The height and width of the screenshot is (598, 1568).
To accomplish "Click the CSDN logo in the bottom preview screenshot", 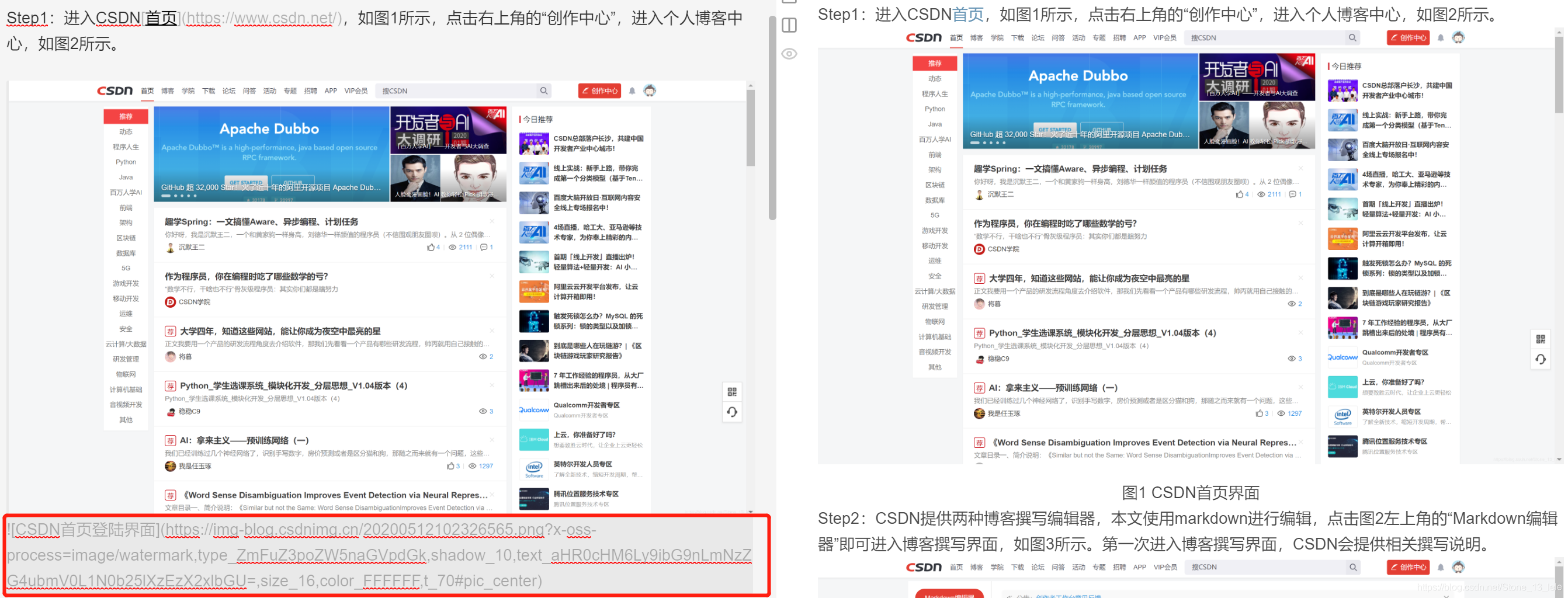I will 924,567.
